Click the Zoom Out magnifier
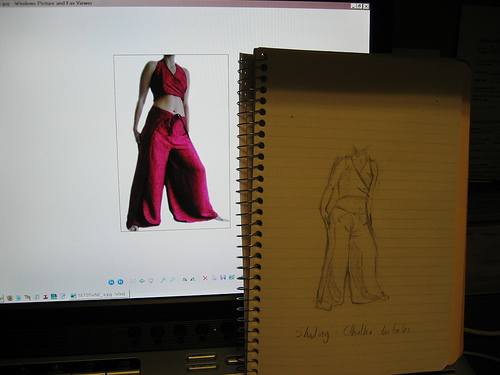Viewport: 500px width, 375px height. (172, 280)
